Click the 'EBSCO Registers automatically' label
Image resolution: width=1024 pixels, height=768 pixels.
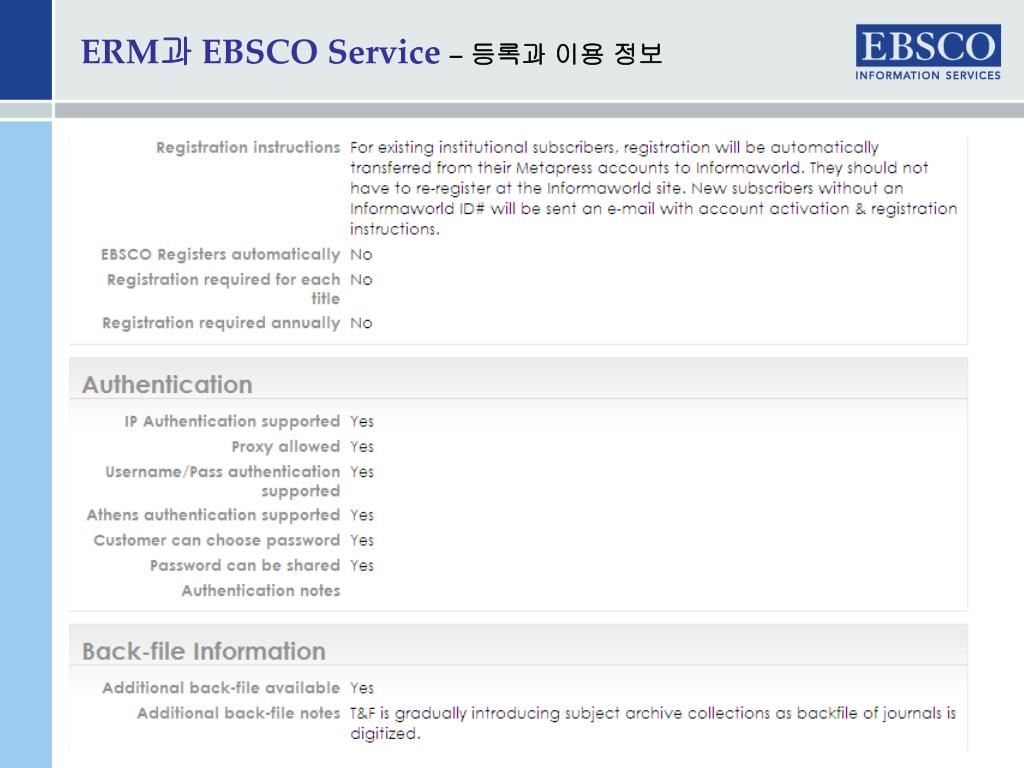(221, 254)
